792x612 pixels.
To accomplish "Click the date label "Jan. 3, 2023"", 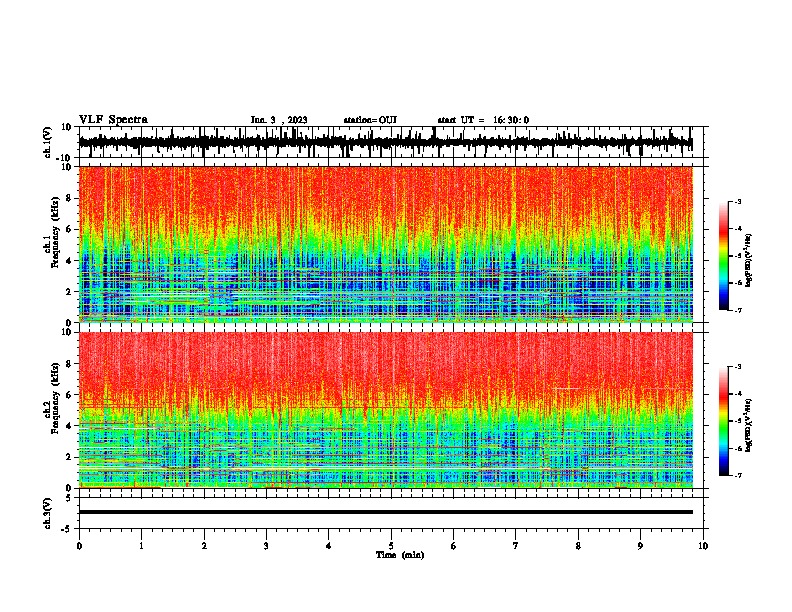I will tap(279, 120).
